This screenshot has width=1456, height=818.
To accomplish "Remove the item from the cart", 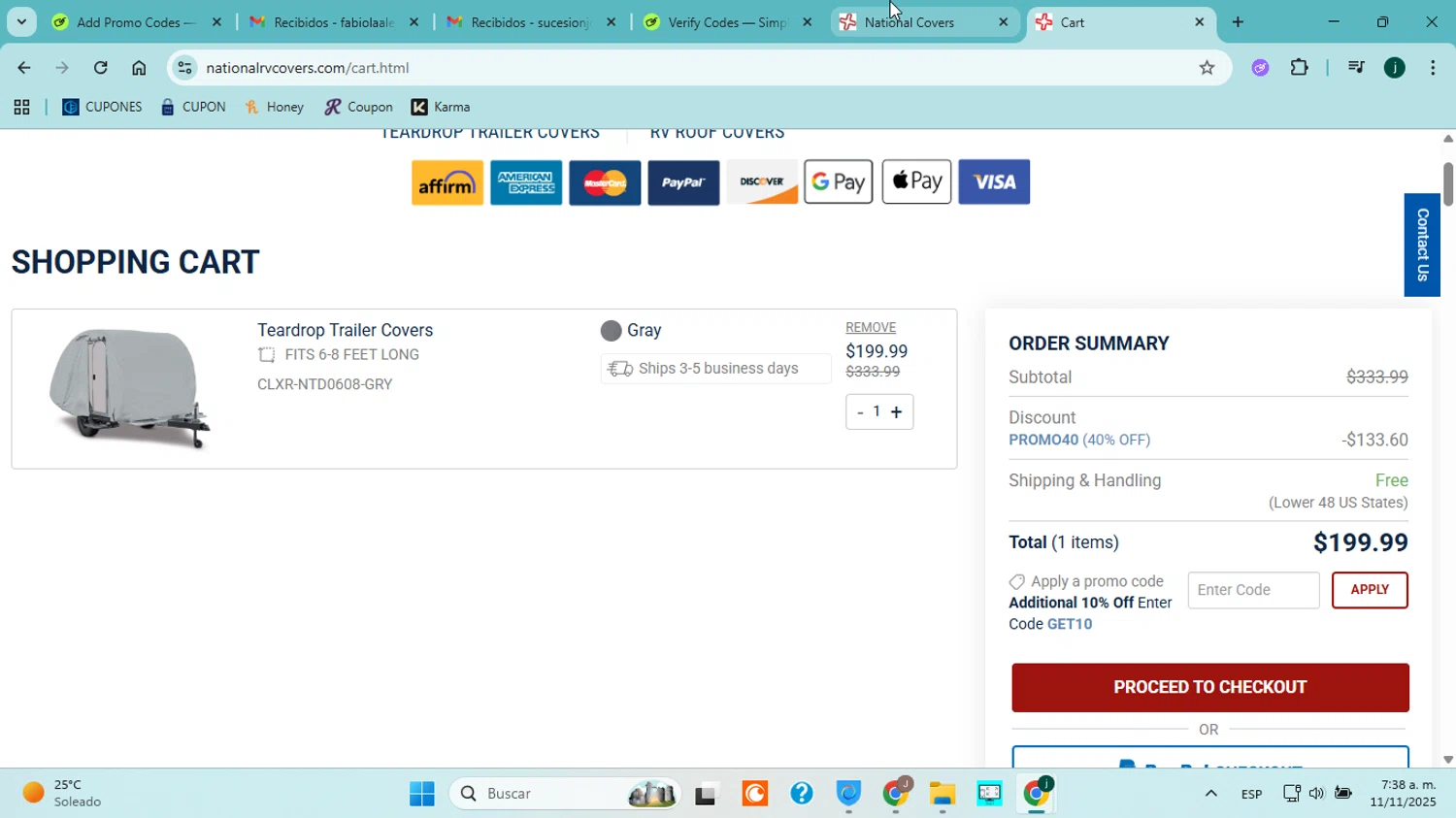I will (871, 328).
